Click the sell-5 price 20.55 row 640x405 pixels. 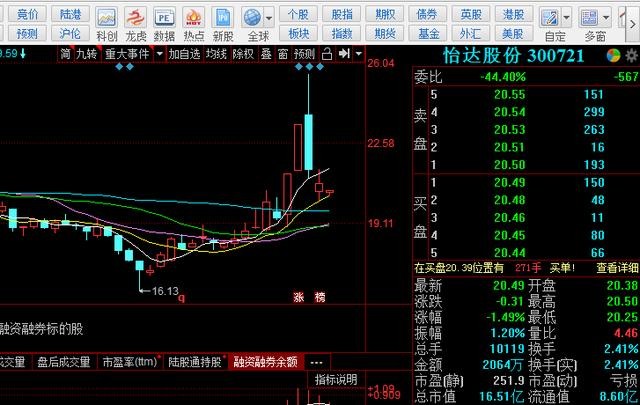point(534,95)
